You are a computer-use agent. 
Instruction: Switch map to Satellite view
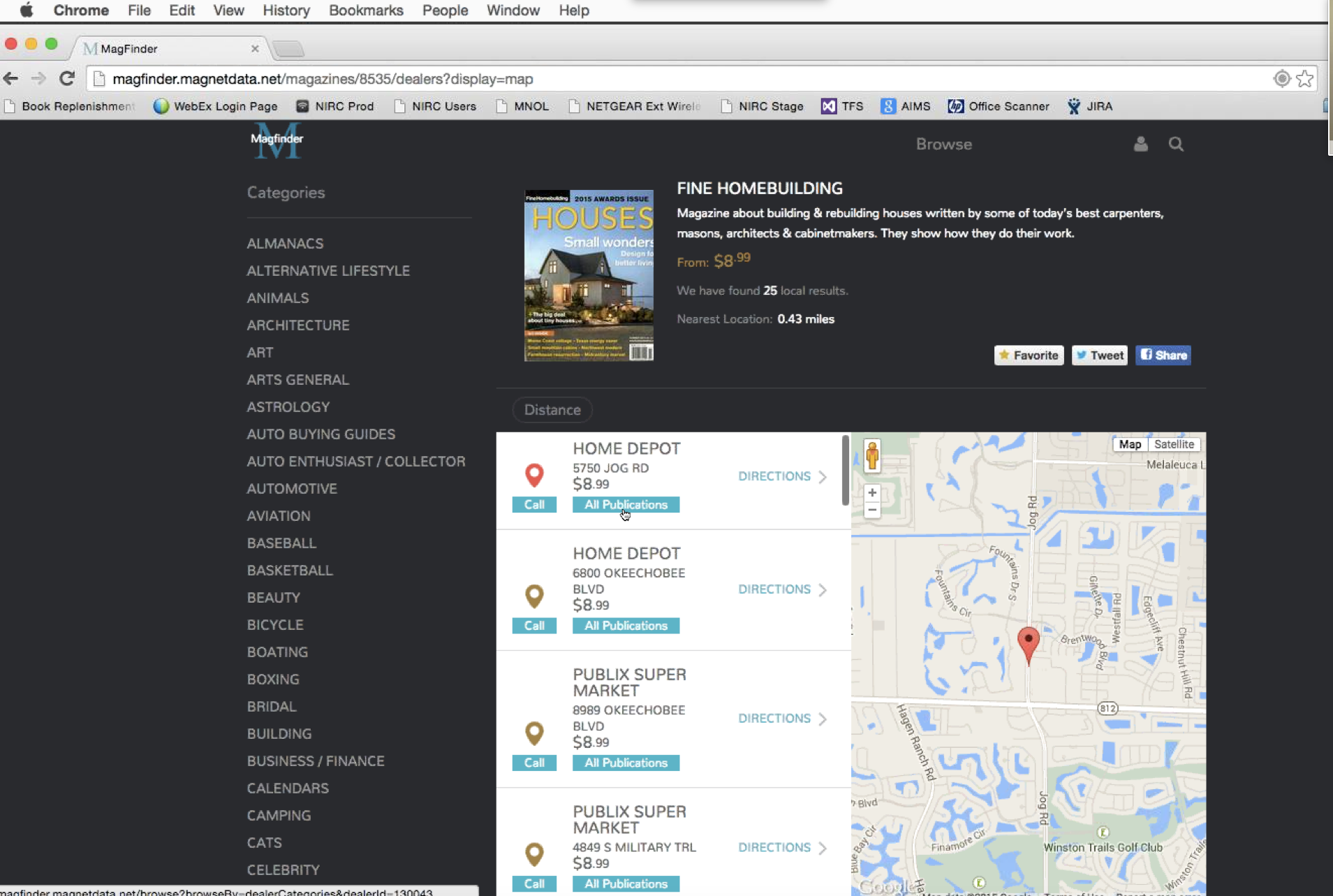pyautogui.click(x=1174, y=444)
